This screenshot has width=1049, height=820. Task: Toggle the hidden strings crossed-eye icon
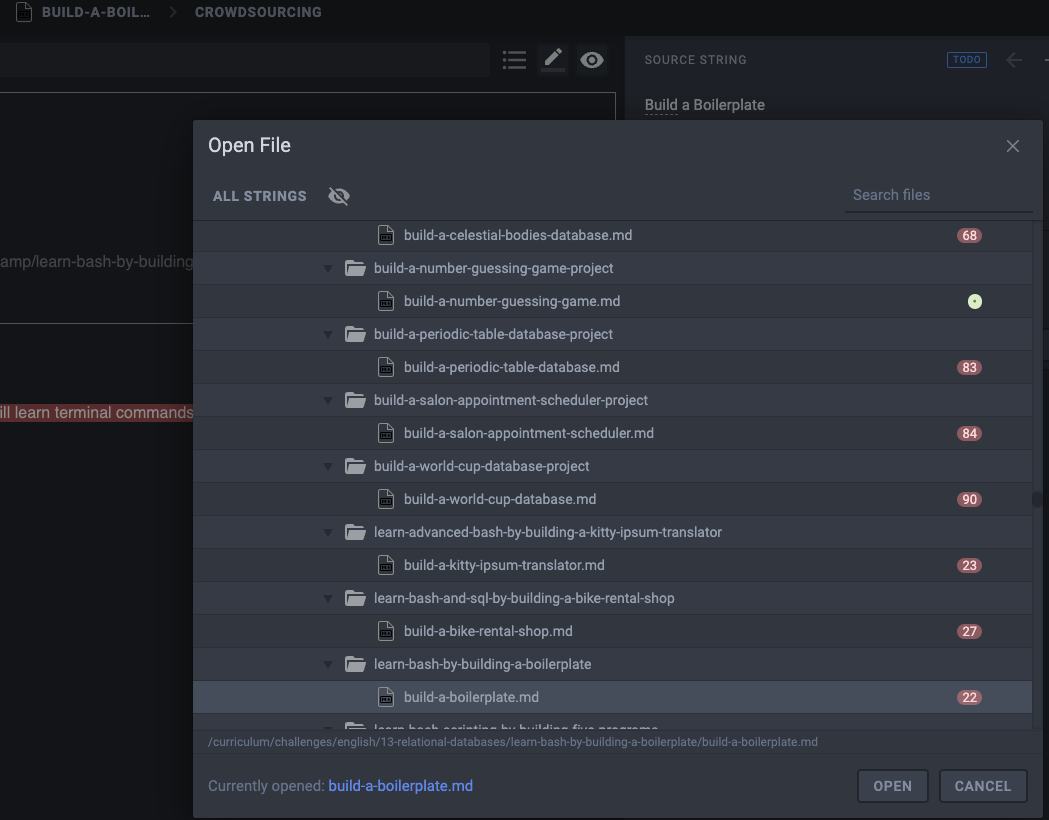(339, 196)
